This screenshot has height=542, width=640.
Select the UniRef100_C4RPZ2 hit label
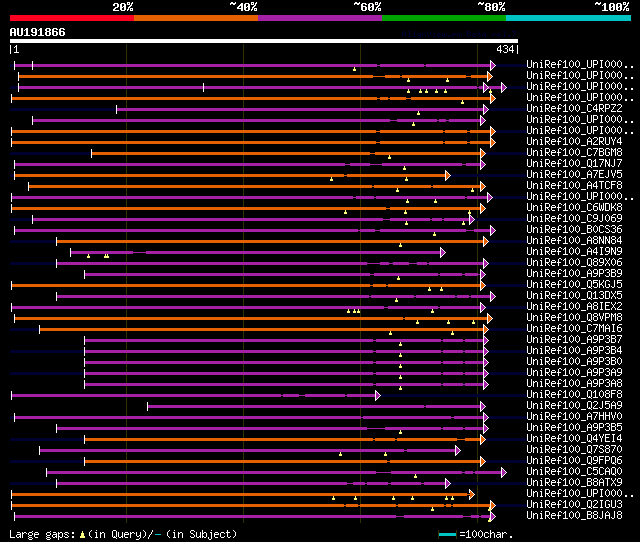[574, 109]
